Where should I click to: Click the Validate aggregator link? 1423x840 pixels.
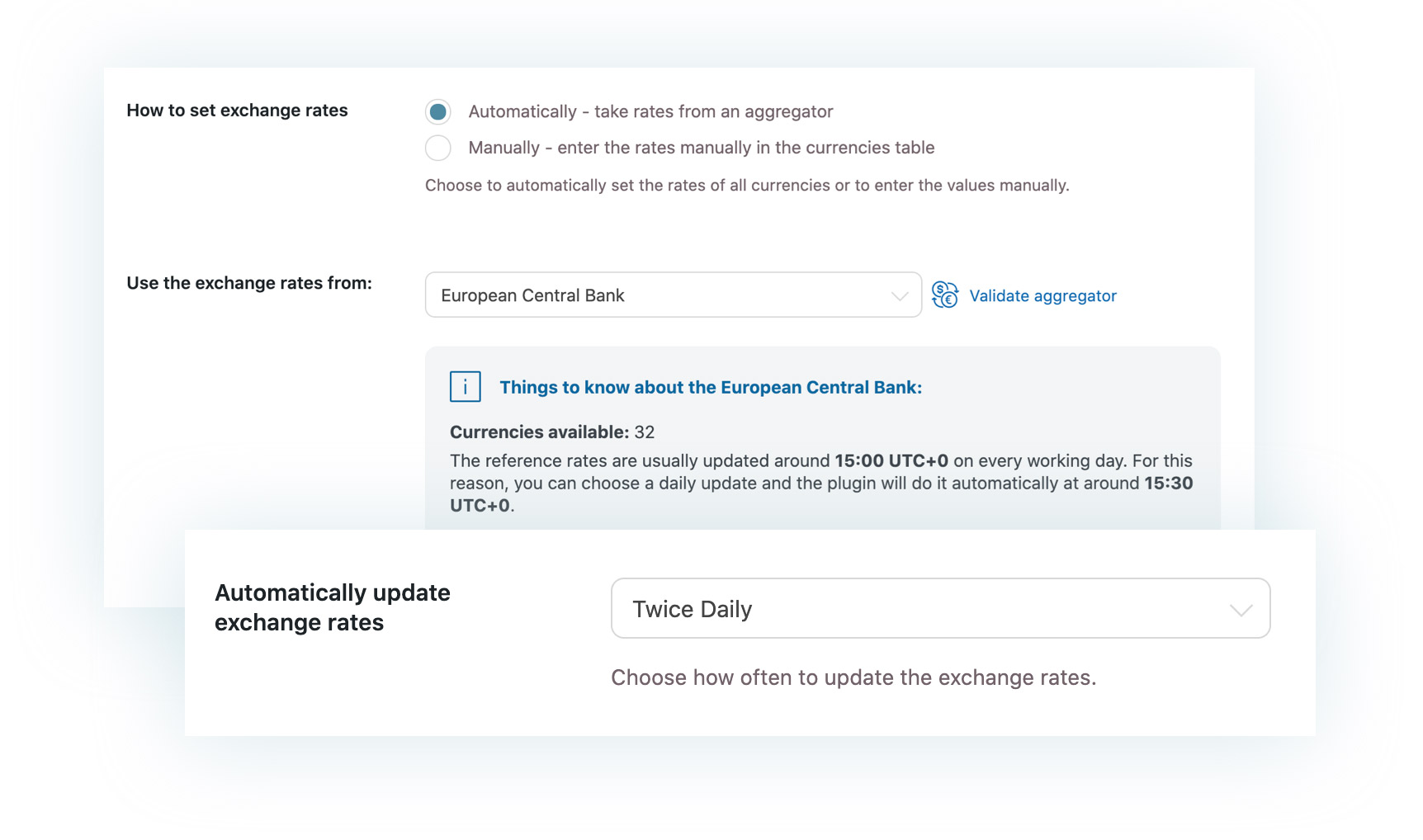coord(1042,295)
